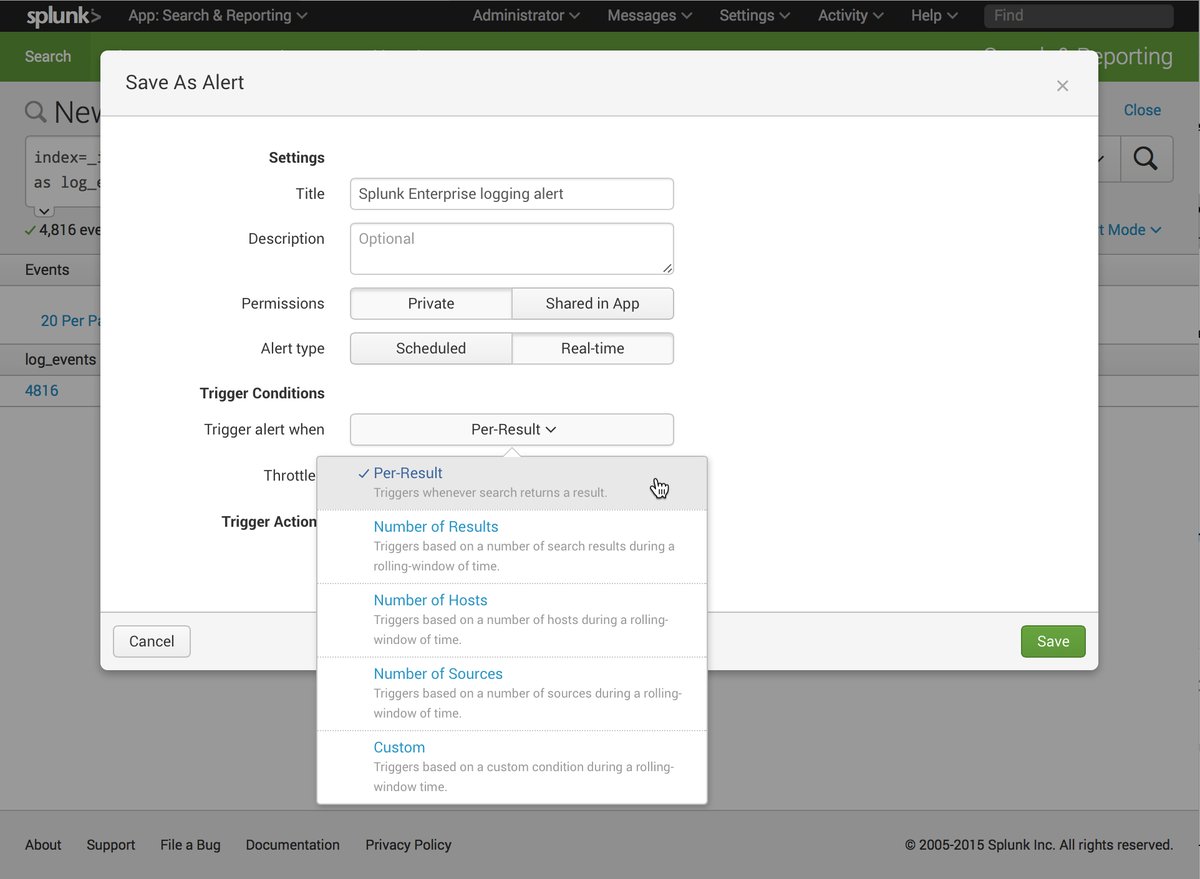Open the Administrator account menu
The height and width of the screenshot is (879, 1200).
click(525, 15)
